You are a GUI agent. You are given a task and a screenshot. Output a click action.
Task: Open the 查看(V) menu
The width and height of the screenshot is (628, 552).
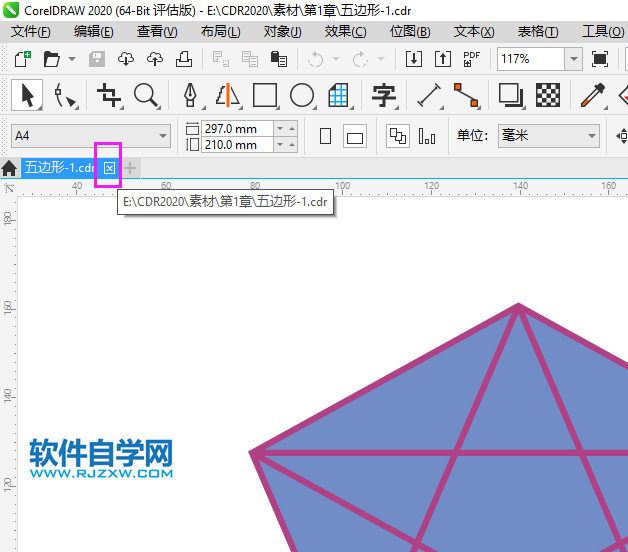click(157, 31)
